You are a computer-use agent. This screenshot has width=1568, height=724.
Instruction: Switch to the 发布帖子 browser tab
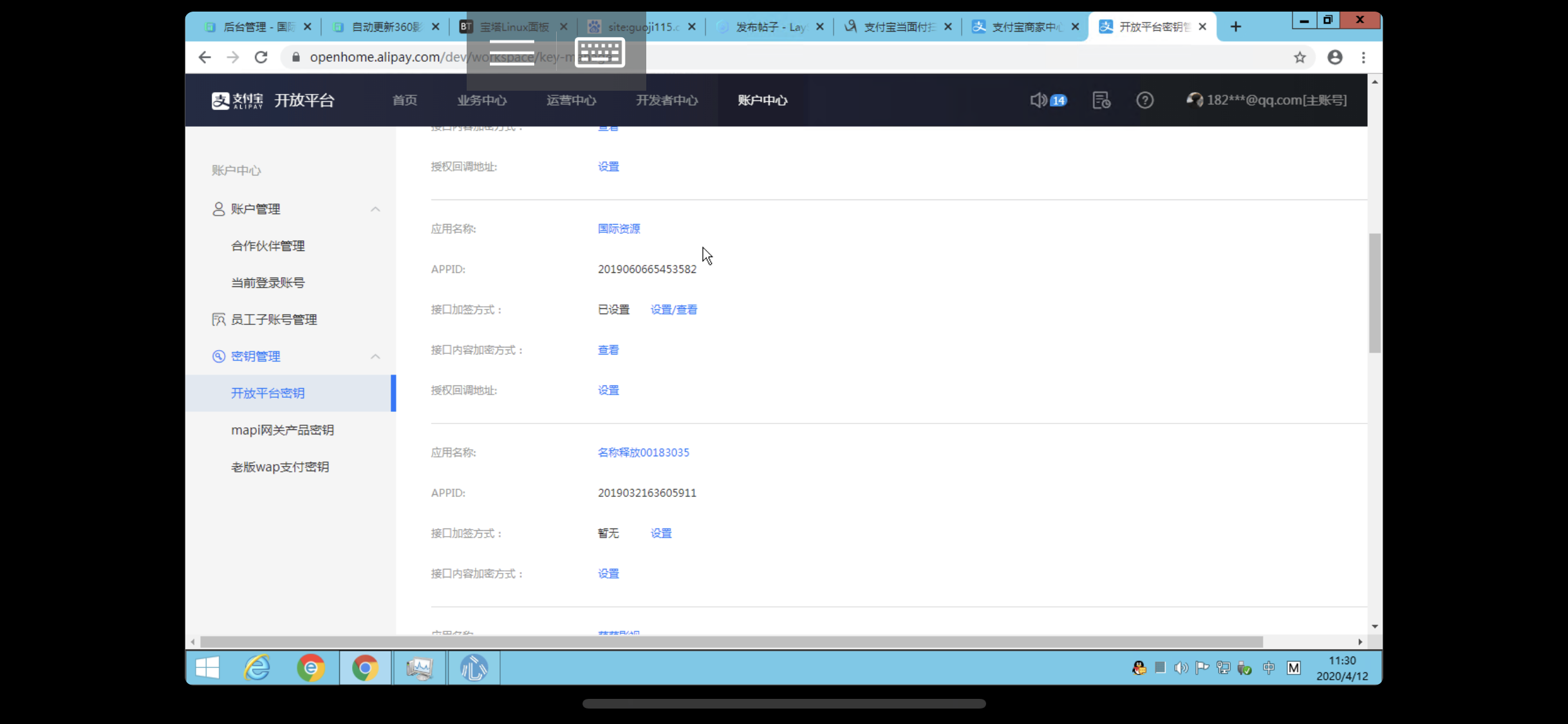point(770,26)
